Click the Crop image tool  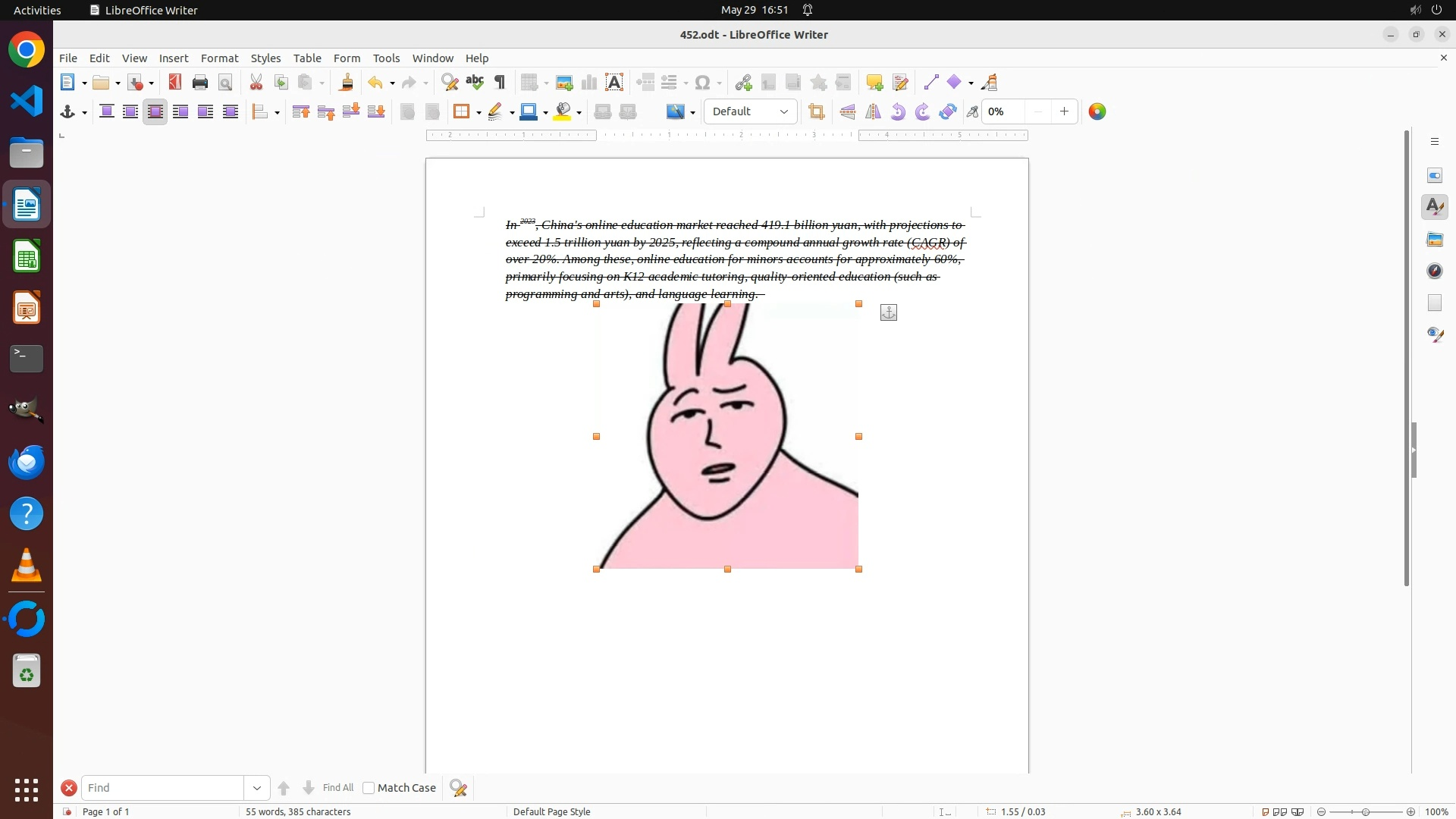(x=817, y=112)
